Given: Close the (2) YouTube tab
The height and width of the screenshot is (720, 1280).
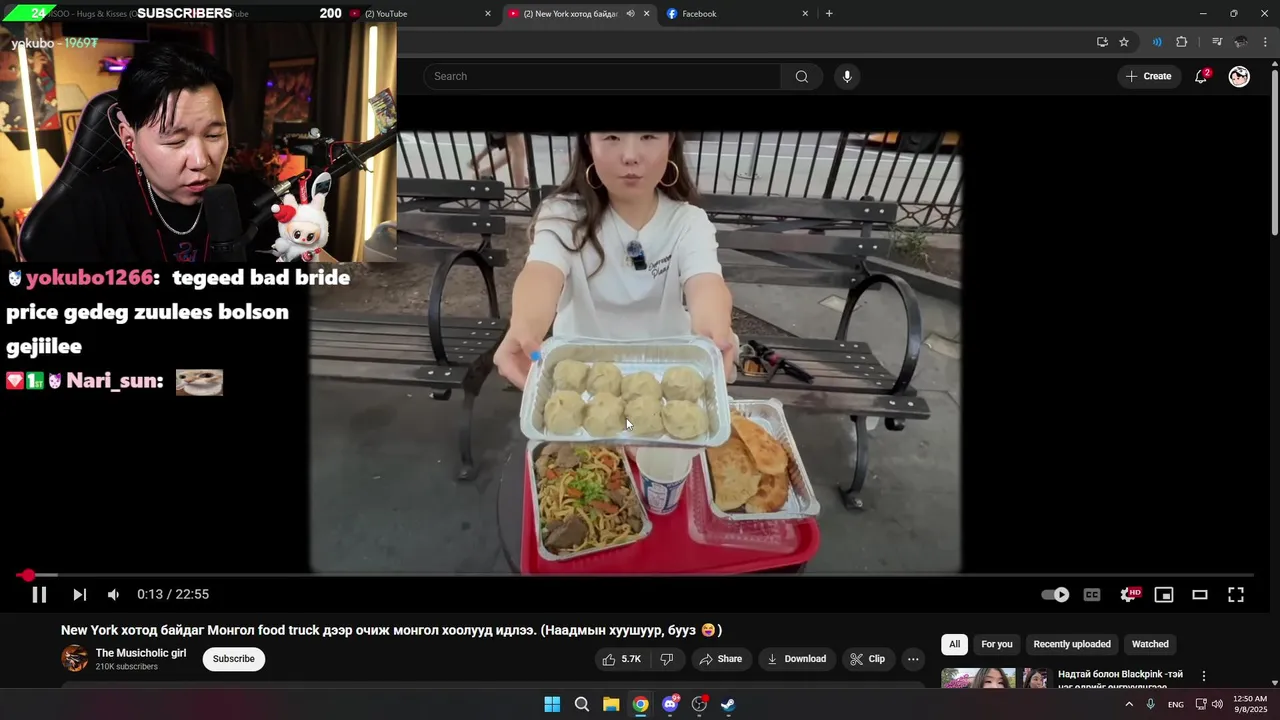Looking at the screenshot, I should (488, 14).
